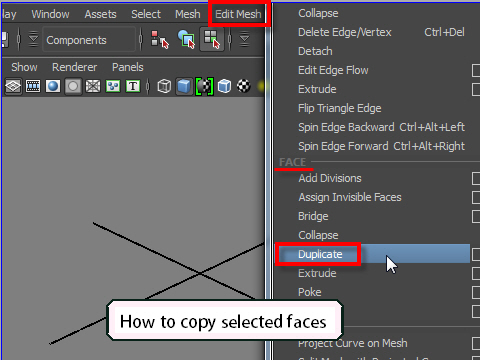480x360 pixels.
Task: Click the blue sphere icon in panel toolbar
Action: pos(53,86)
